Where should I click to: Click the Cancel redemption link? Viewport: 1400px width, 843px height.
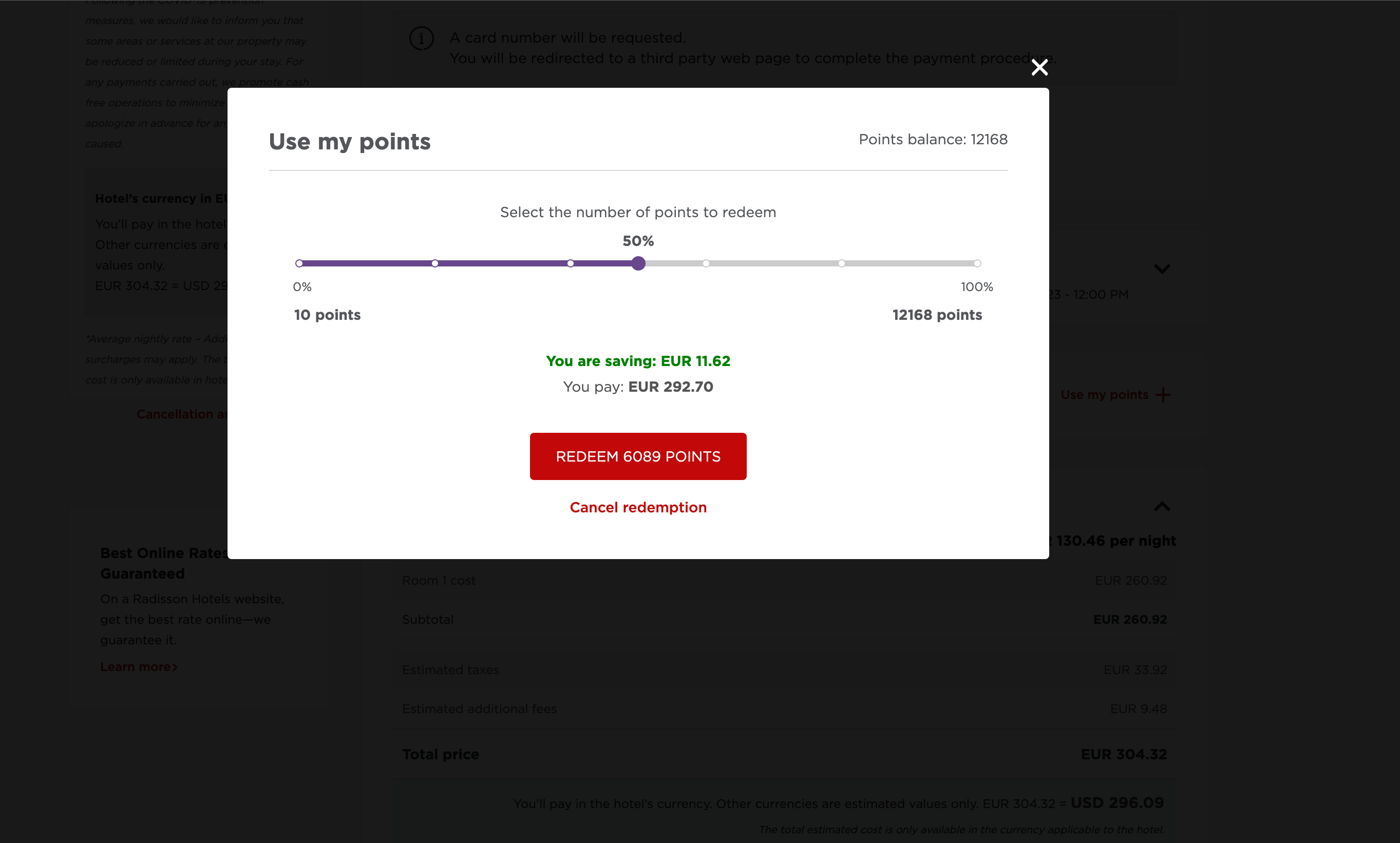pos(637,507)
